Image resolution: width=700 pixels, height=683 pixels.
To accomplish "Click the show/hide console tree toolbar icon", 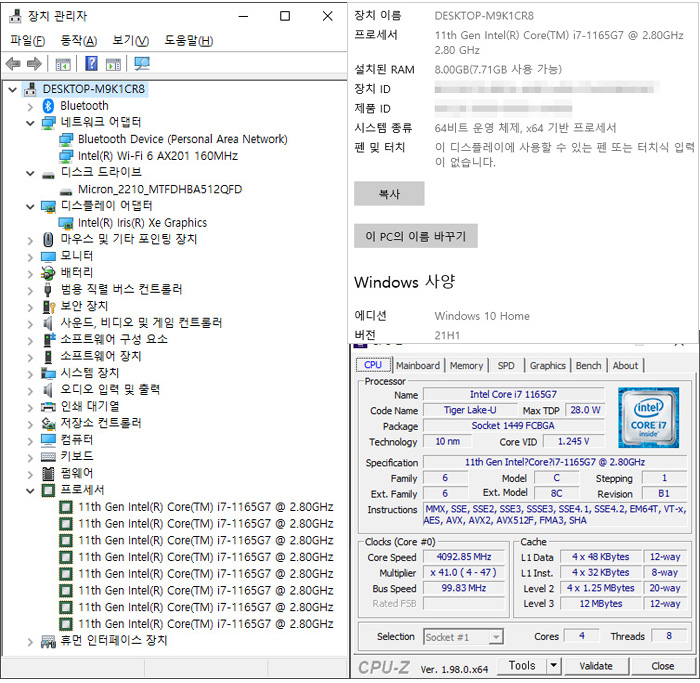I will (62, 65).
